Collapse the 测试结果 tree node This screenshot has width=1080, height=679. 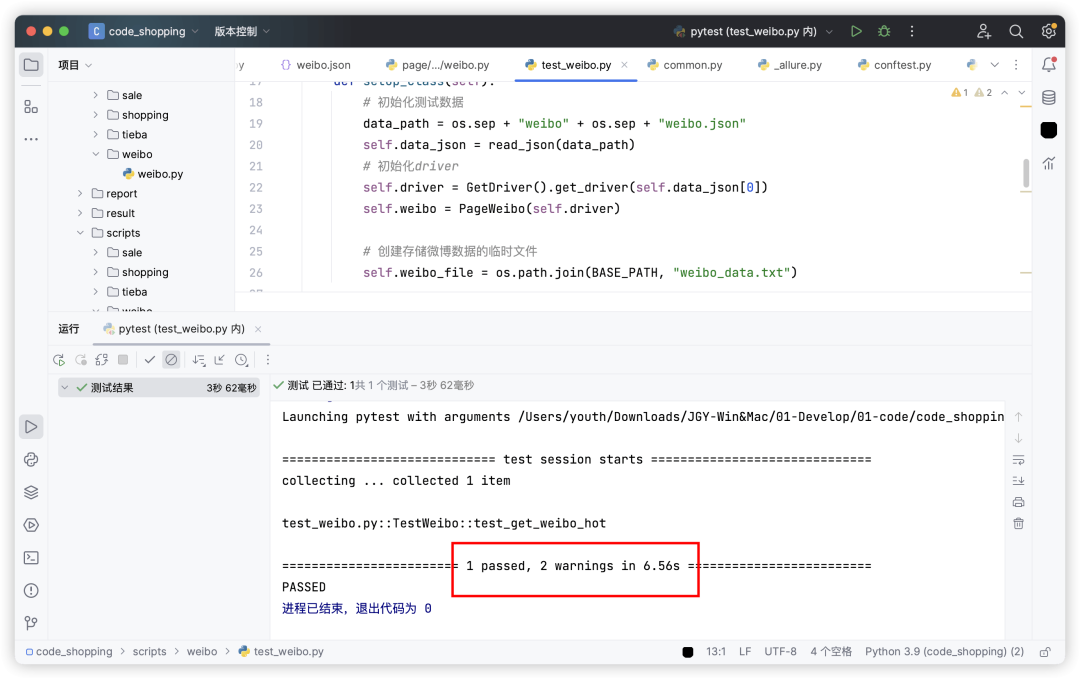click(x=65, y=388)
